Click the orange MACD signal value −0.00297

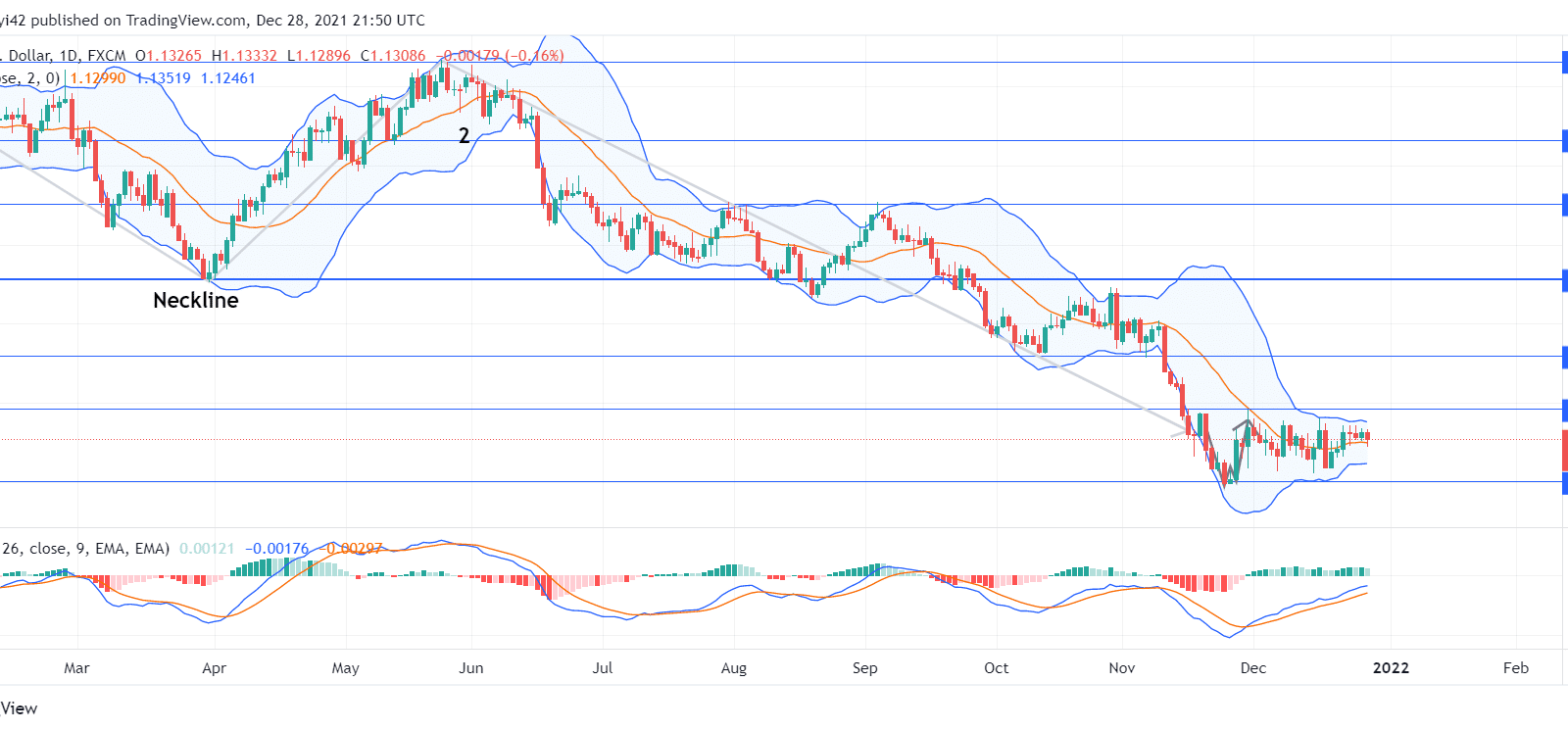(351, 549)
